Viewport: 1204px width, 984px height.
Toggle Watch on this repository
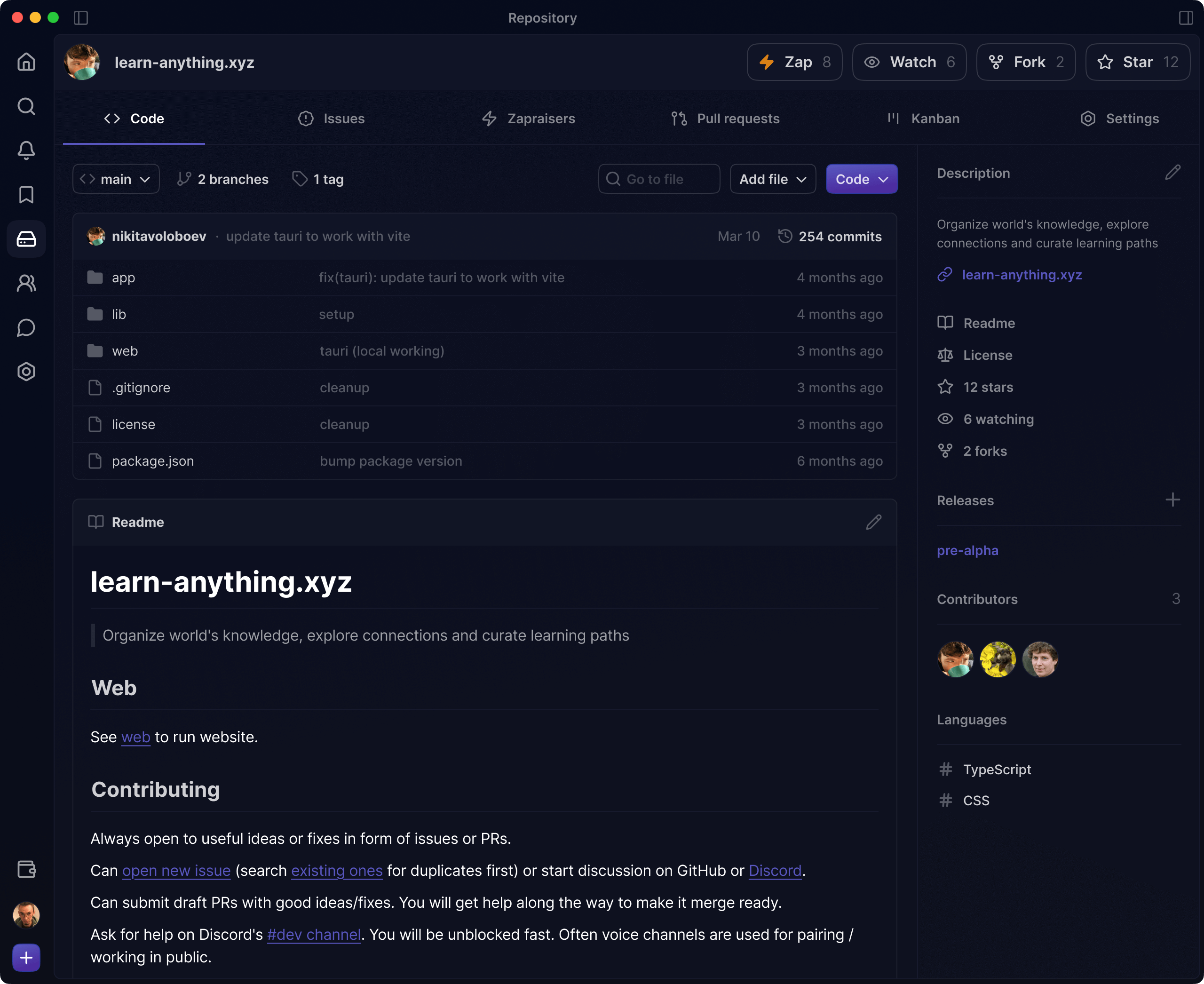tap(909, 63)
